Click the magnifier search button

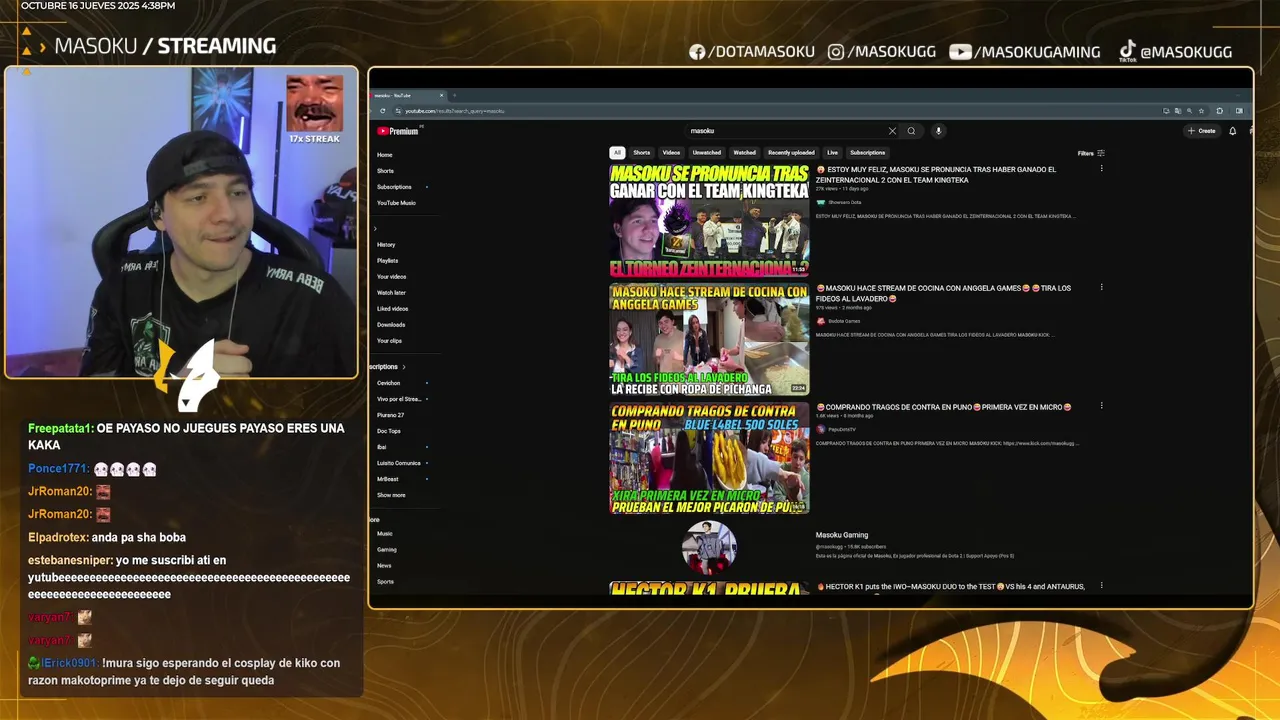coord(911,131)
